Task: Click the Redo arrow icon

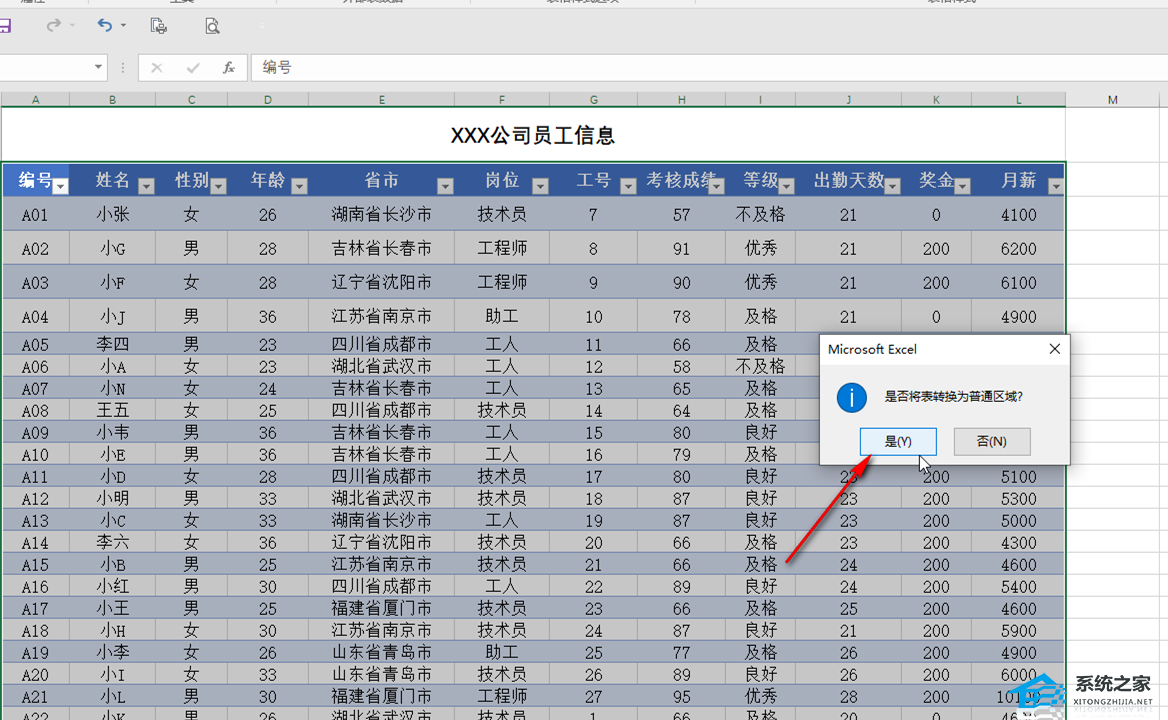Action: coord(54,26)
